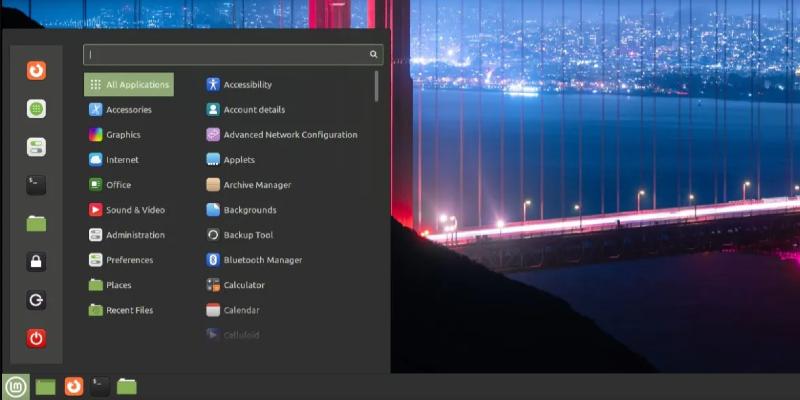Click the lock screen padlock icon

(36, 262)
